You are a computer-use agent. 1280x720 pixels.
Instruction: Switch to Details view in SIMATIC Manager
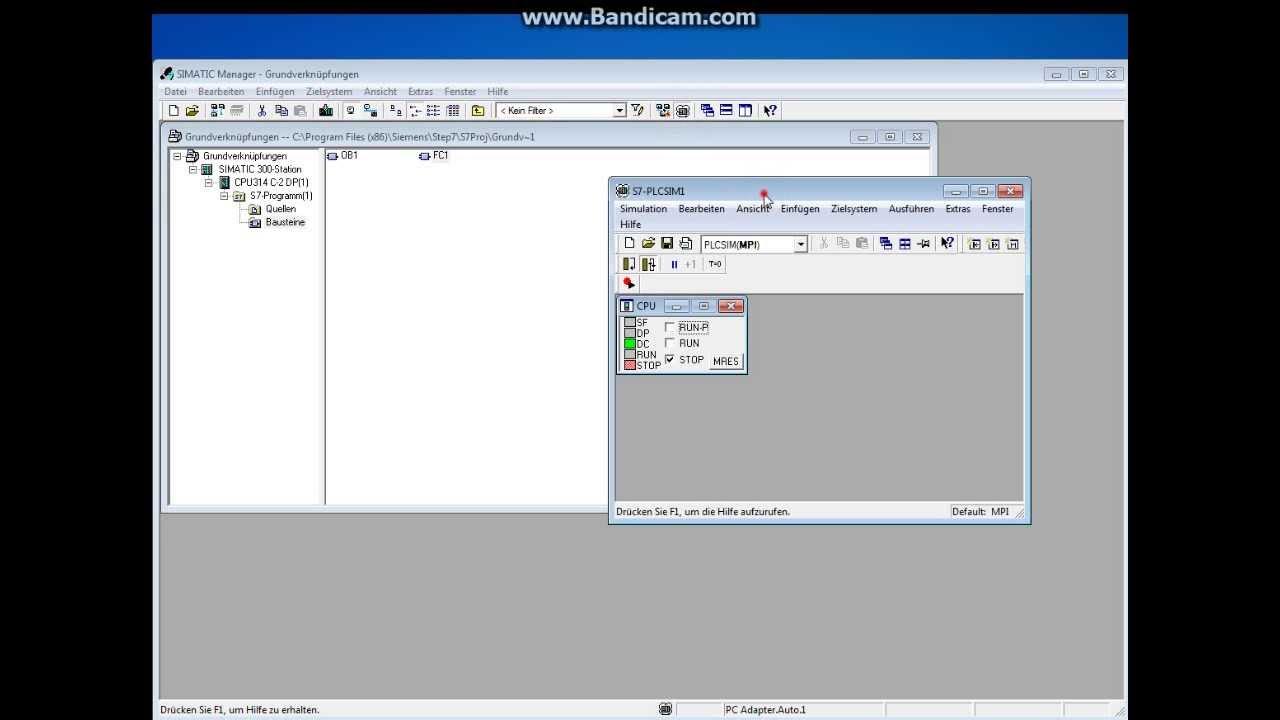pos(453,111)
